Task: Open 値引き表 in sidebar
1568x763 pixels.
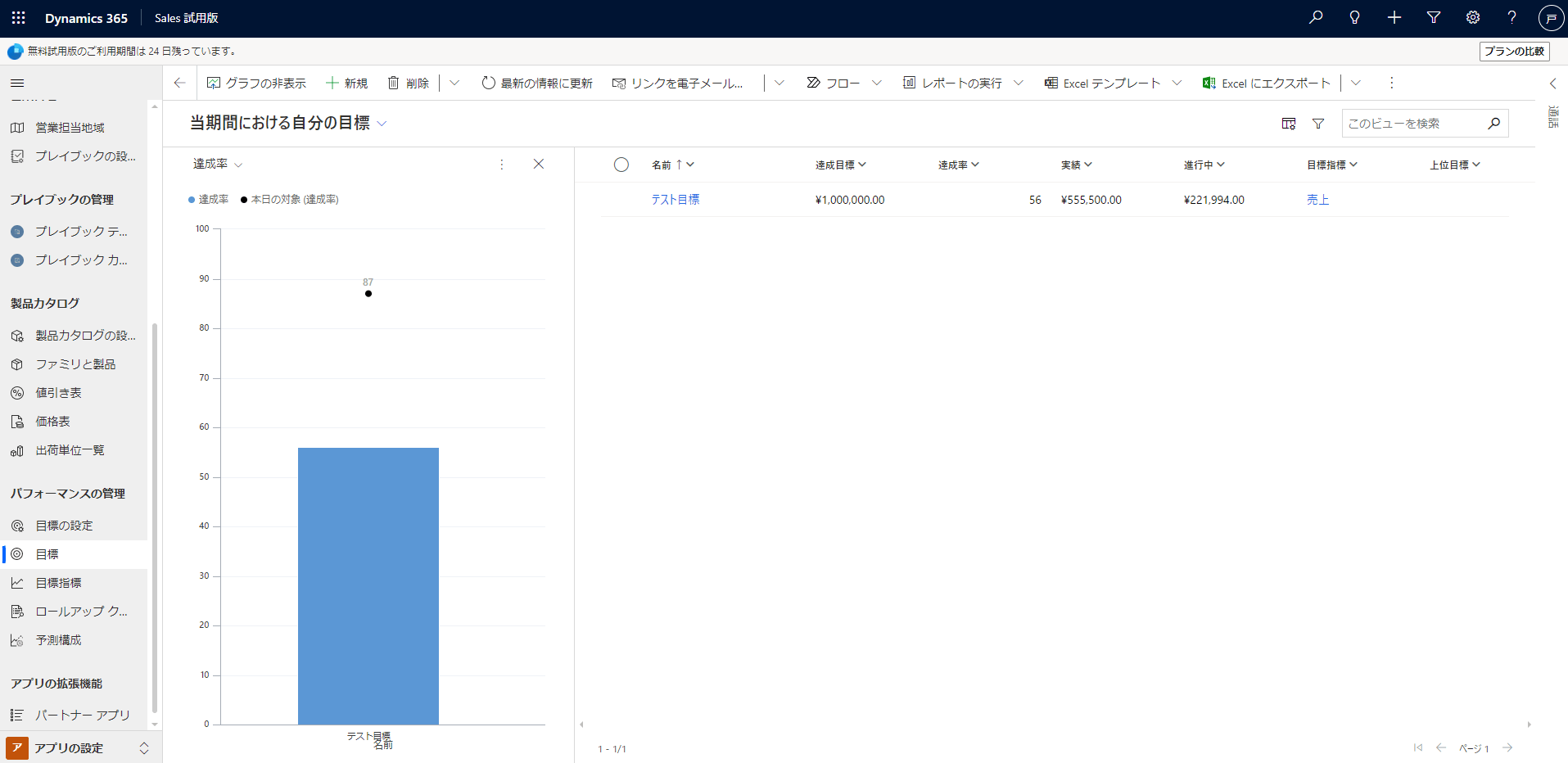Action: [x=74, y=393]
